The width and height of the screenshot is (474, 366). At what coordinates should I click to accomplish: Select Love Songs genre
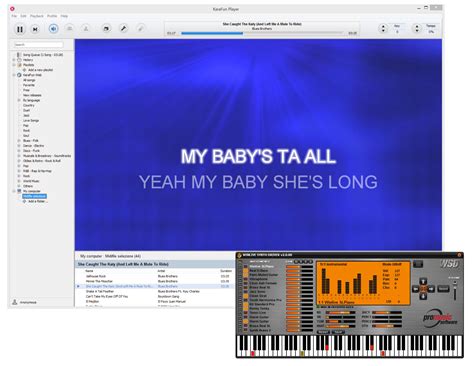(x=31, y=120)
